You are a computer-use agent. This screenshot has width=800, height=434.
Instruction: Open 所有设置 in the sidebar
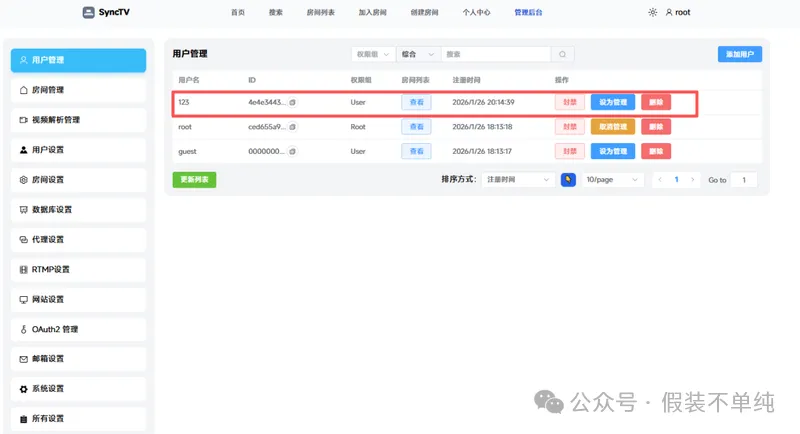pyautogui.click(x=78, y=419)
